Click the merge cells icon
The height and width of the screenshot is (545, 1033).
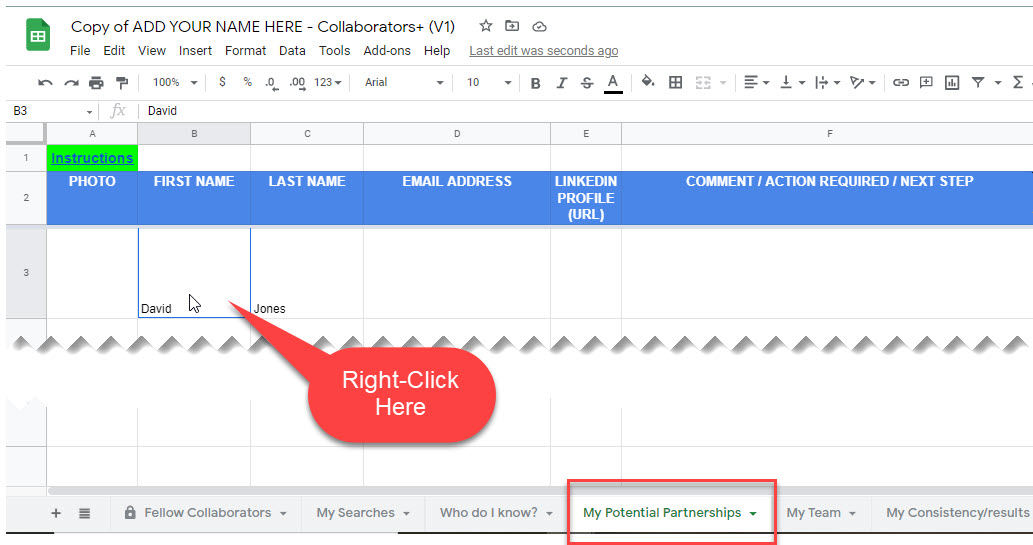click(704, 82)
